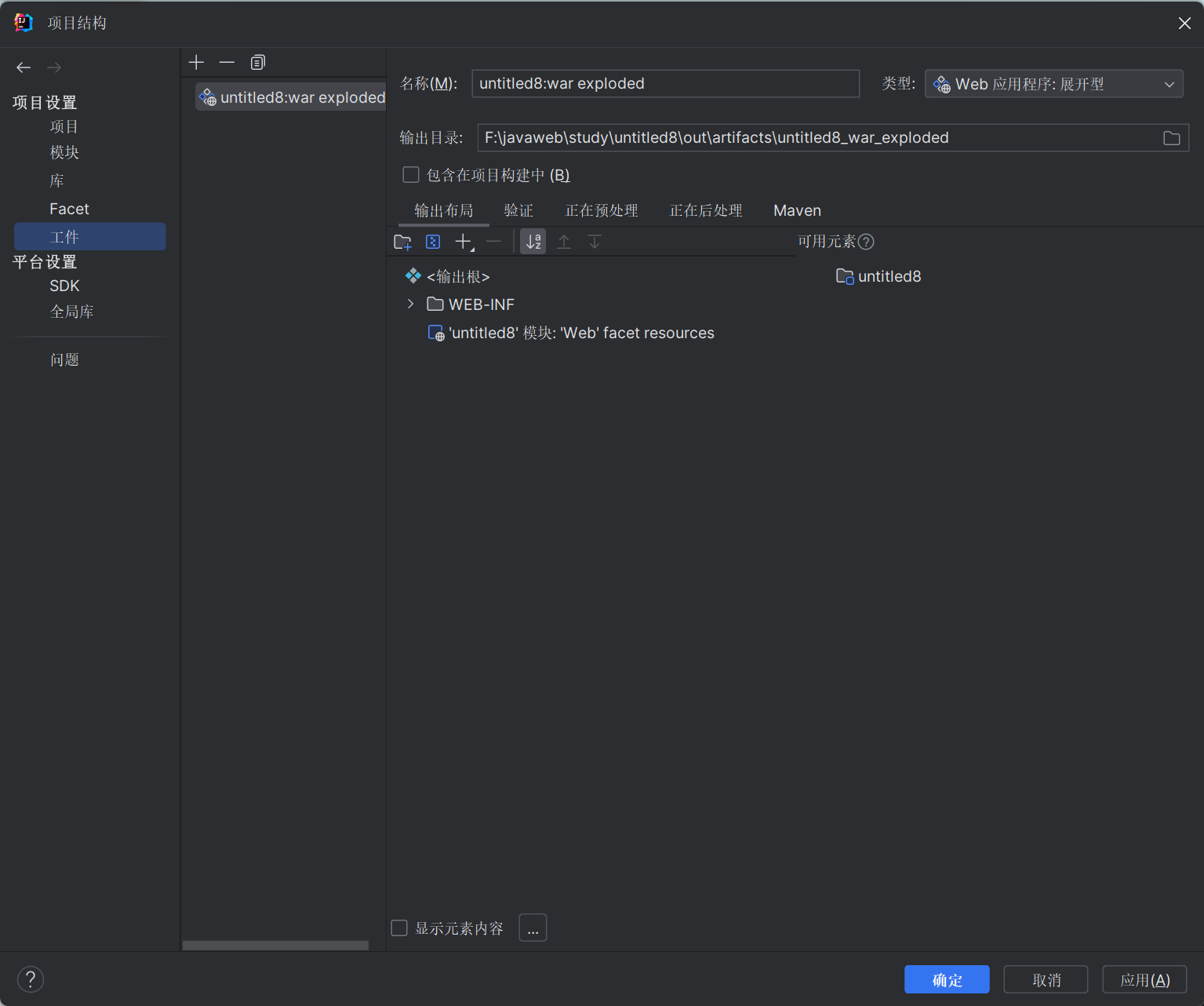This screenshot has width=1204, height=1006.
Task: Create new directory in output layout
Action: click(402, 242)
